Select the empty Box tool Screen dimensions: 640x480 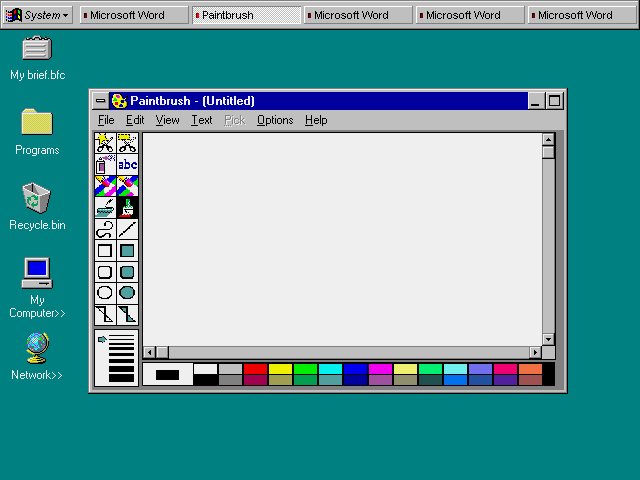pyautogui.click(x=105, y=250)
